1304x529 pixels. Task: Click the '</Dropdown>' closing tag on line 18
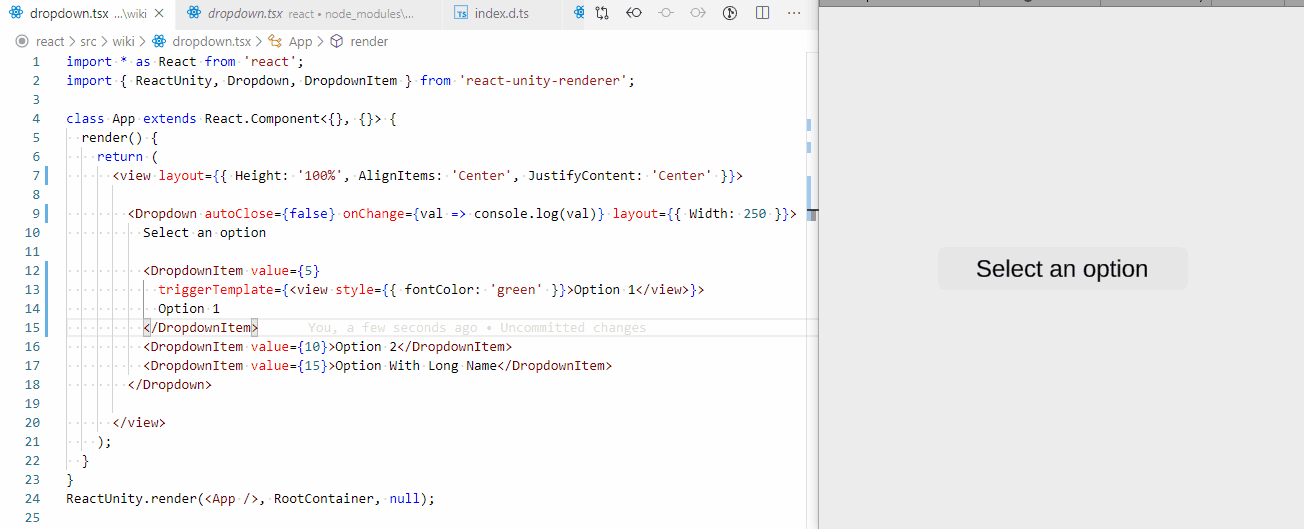(170, 385)
